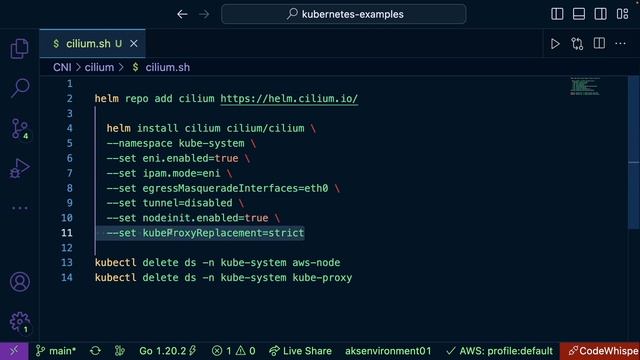Click 'eni.enabled=true' text

190,158
